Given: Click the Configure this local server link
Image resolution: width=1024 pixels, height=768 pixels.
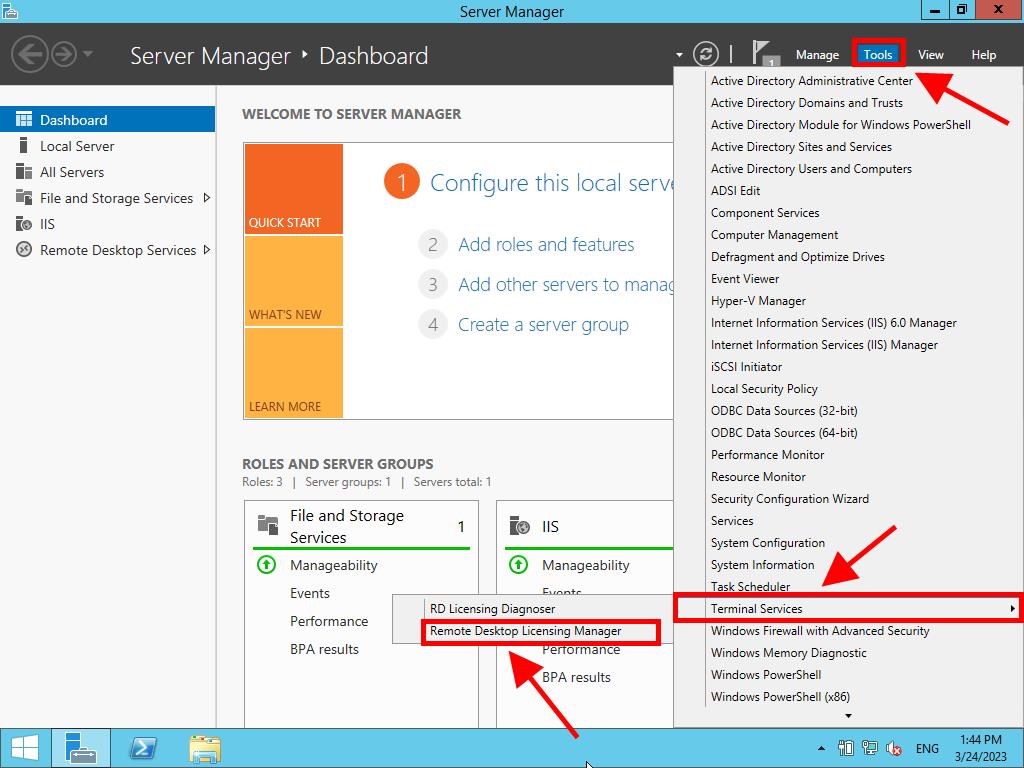Looking at the screenshot, I should [551, 183].
